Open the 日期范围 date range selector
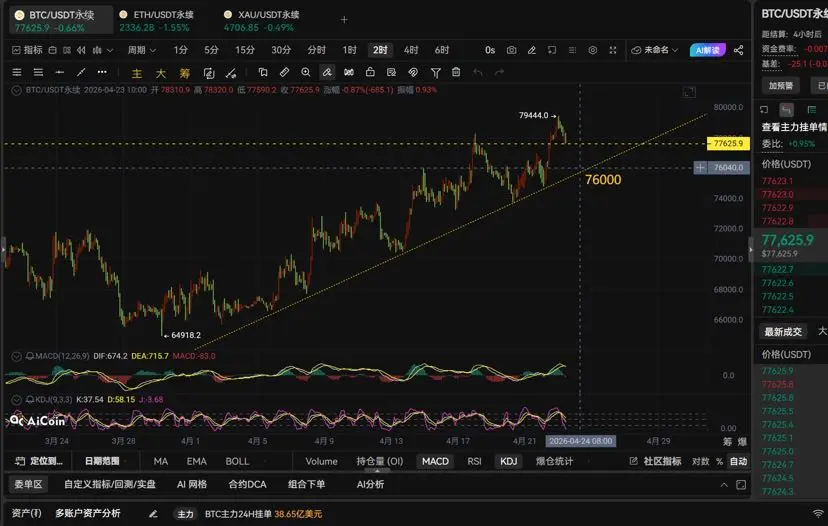 [x=102, y=462]
